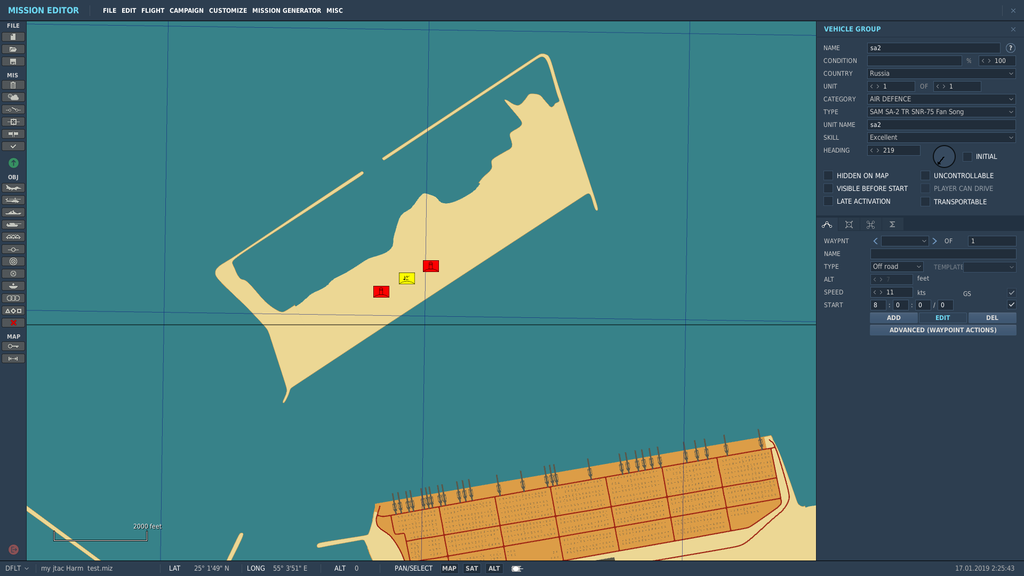The height and width of the screenshot is (576, 1024).
Task: Open the Country dropdown showing Russia
Action: [x=941, y=73]
